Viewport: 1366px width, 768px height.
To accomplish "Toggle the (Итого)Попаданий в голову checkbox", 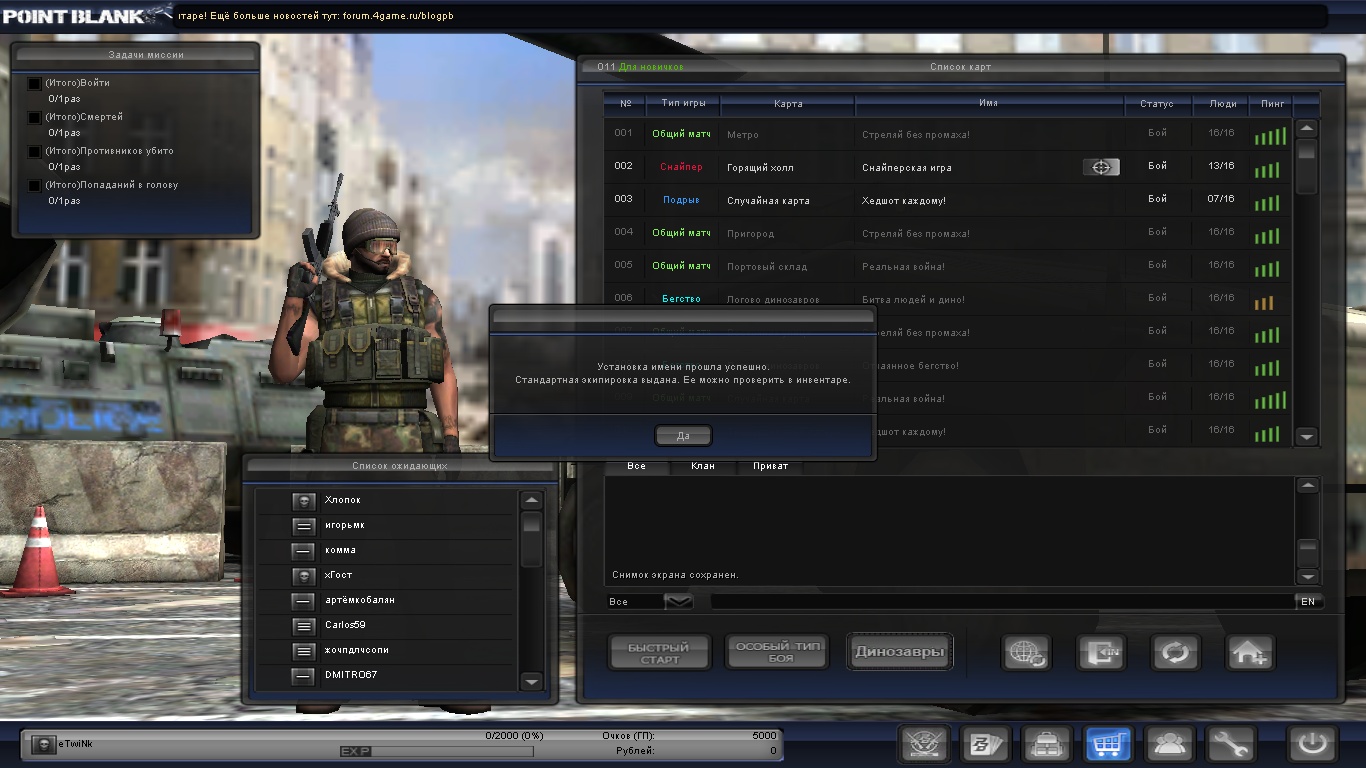I will pyautogui.click(x=35, y=186).
